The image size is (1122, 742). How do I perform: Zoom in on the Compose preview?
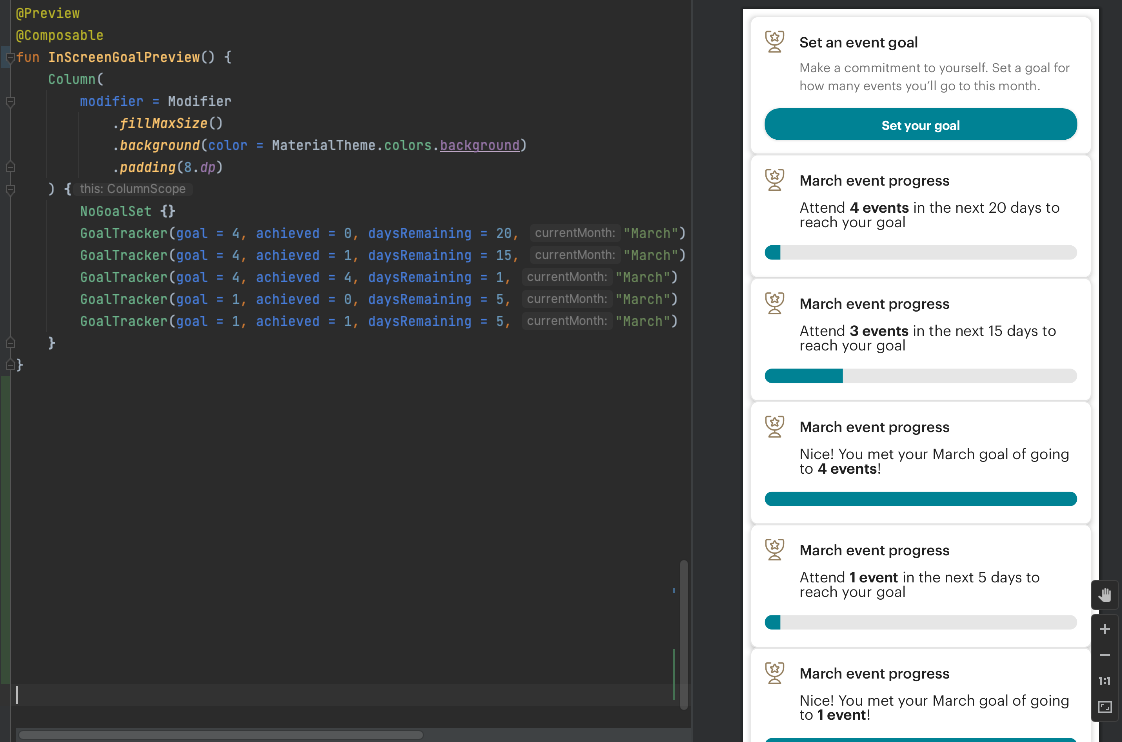point(1104,629)
